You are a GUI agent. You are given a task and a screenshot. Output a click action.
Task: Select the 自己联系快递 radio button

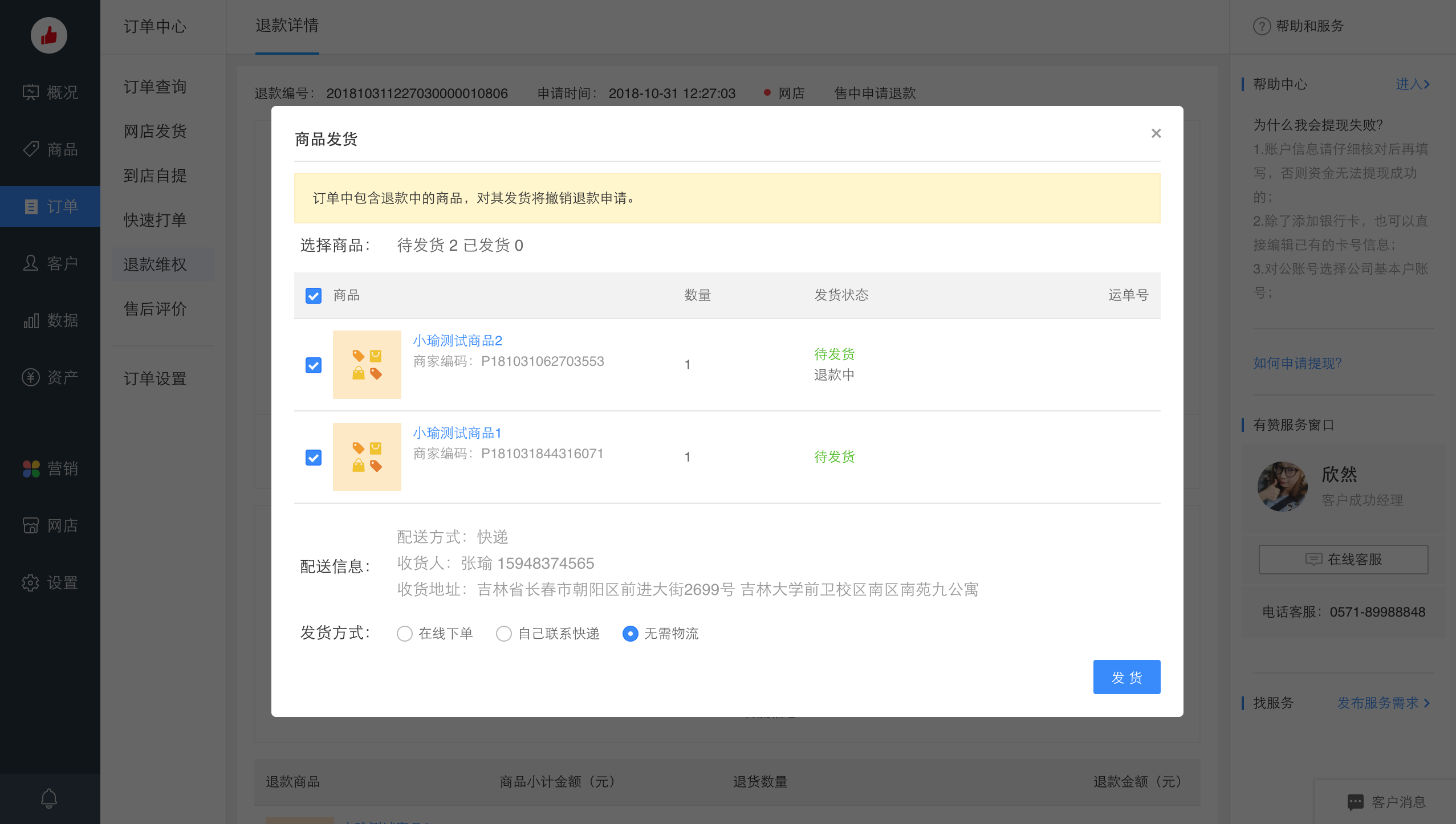[x=503, y=634]
